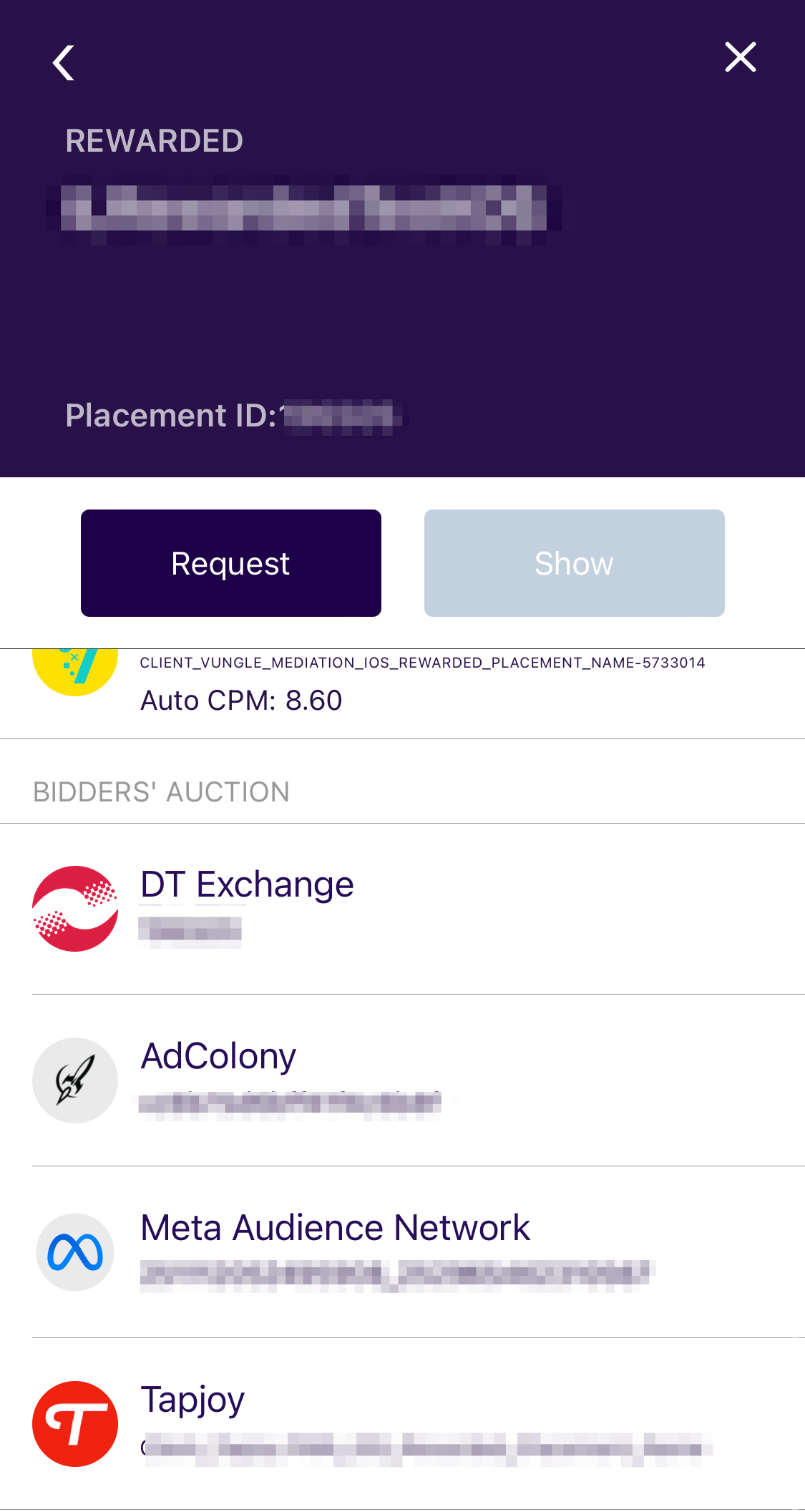Open the Tapjoy bidder entry
The width and height of the screenshot is (805, 1512).
pyautogui.click(x=419, y=1424)
